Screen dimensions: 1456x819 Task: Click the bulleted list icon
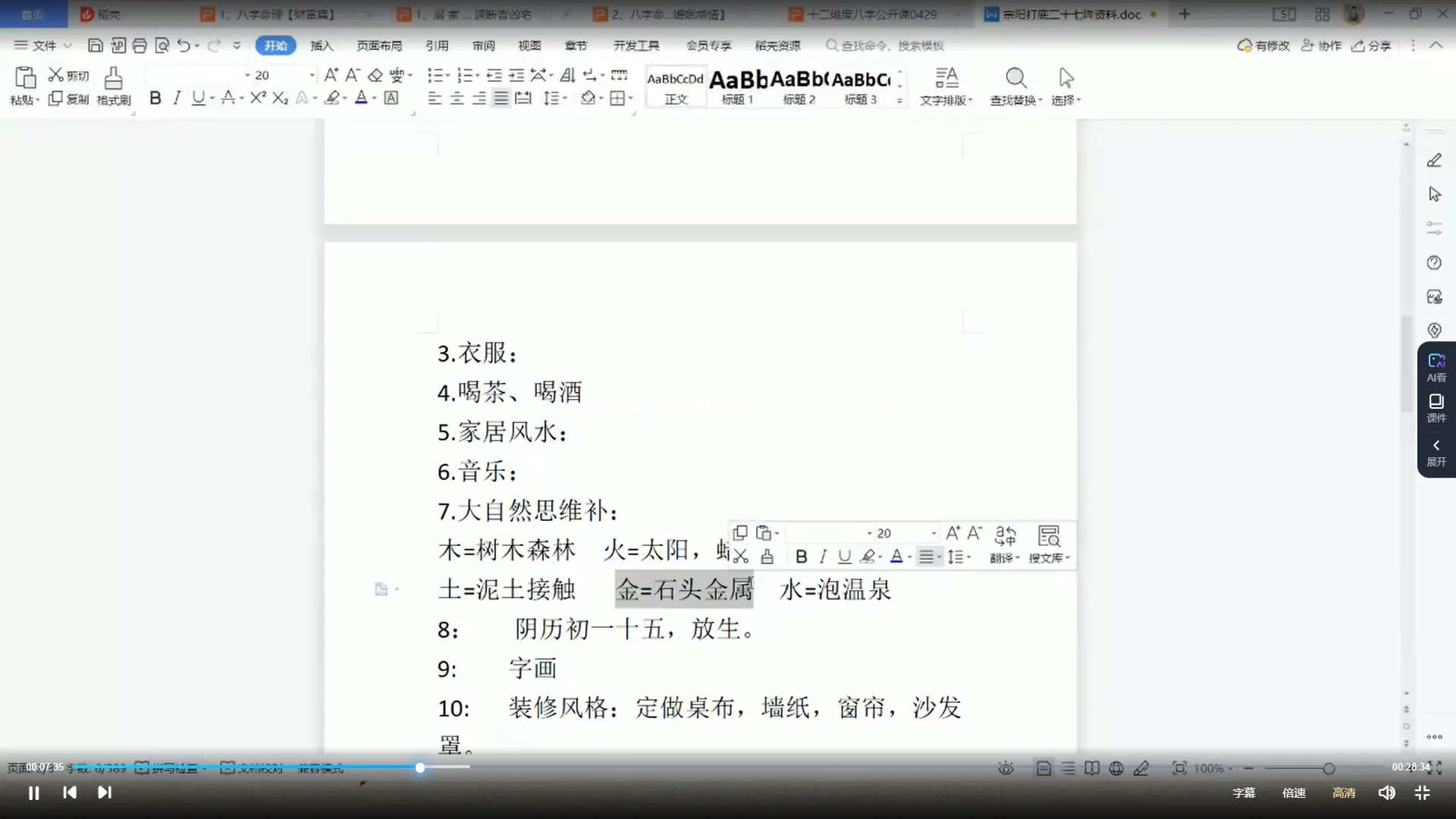437,74
